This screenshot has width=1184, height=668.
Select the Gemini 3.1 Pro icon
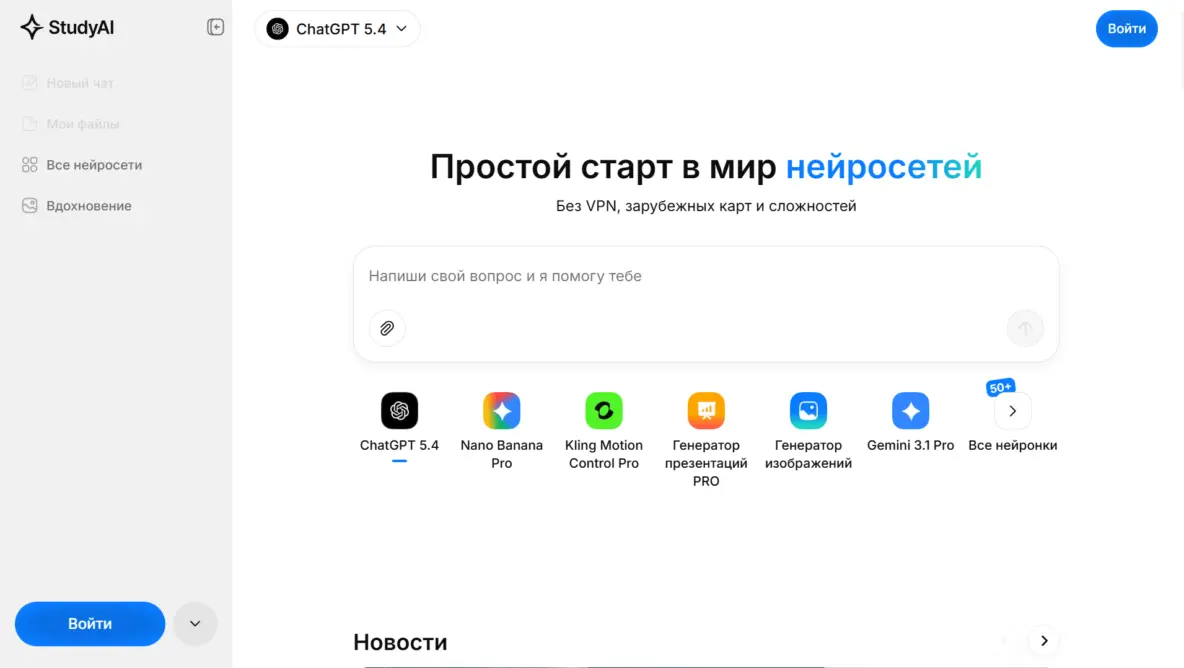pos(910,411)
